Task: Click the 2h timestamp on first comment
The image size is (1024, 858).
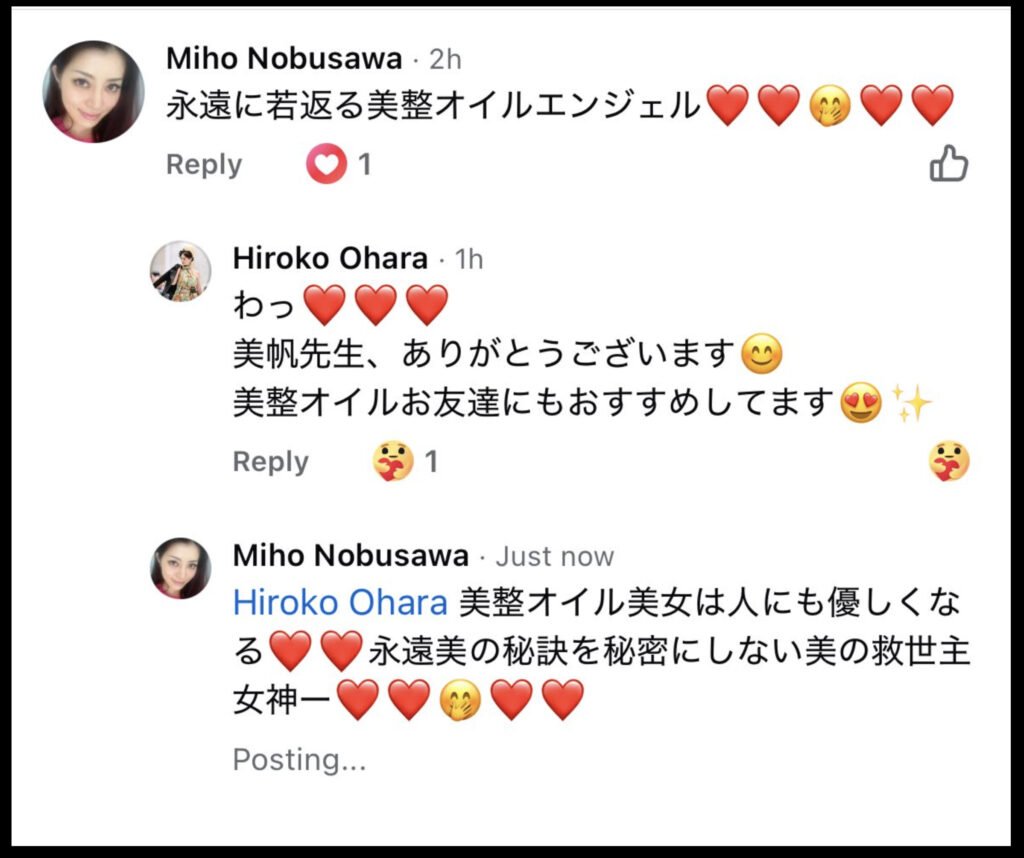Action: (446, 59)
